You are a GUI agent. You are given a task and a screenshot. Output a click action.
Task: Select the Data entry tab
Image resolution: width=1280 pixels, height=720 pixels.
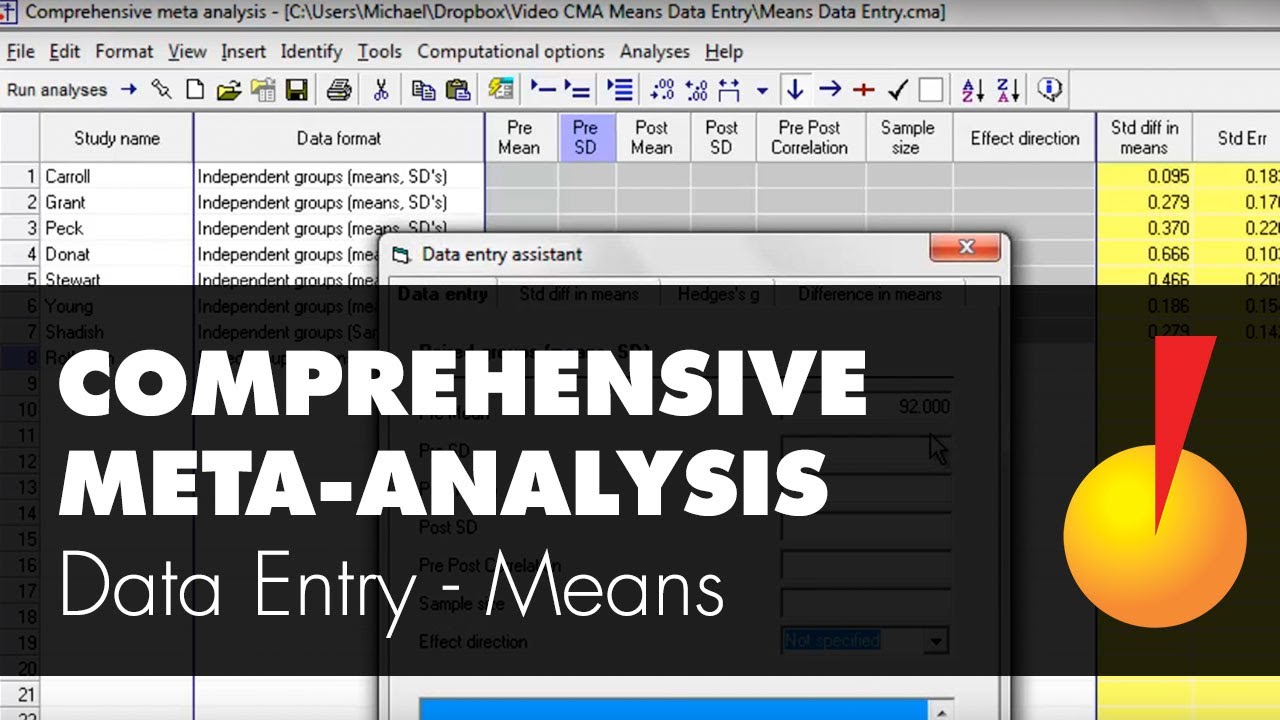pos(443,294)
